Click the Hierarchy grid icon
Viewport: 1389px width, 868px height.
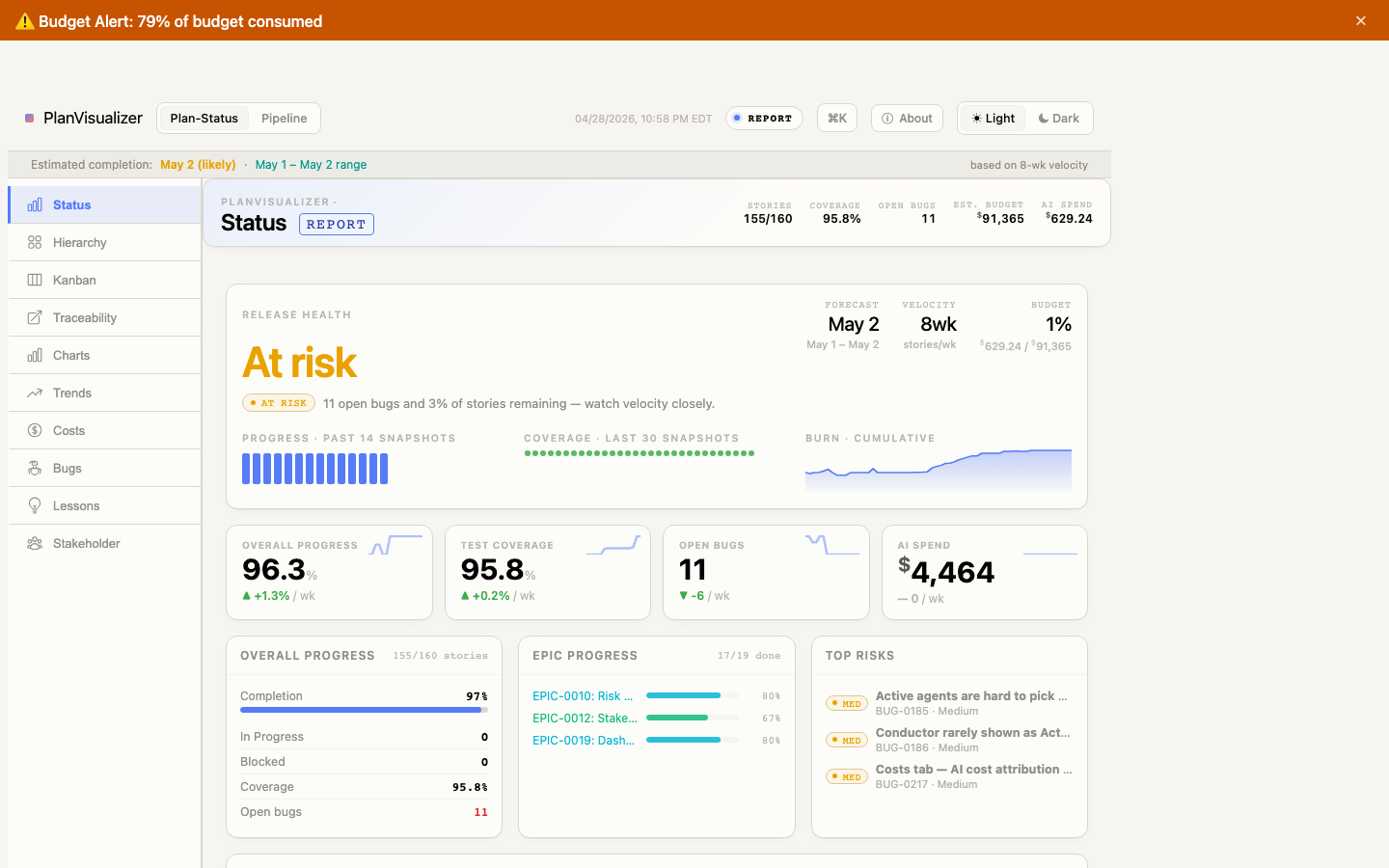pos(35,242)
